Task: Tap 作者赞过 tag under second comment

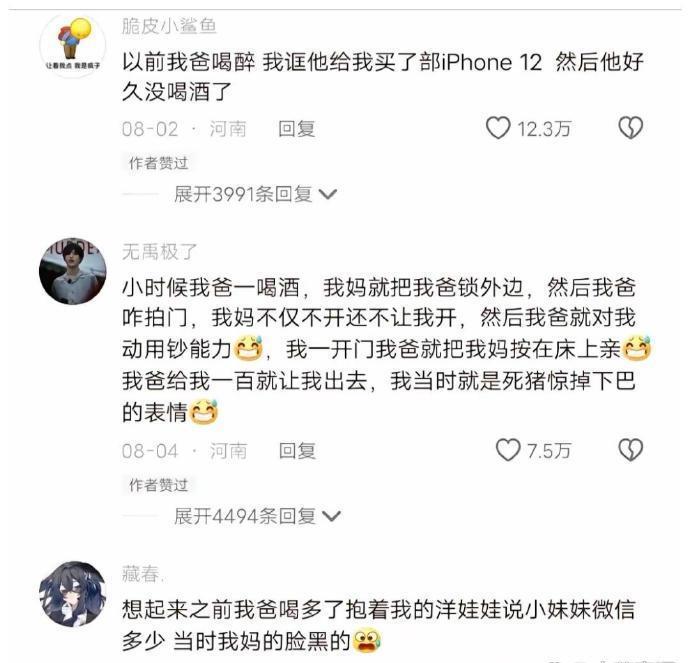Action: (x=158, y=485)
